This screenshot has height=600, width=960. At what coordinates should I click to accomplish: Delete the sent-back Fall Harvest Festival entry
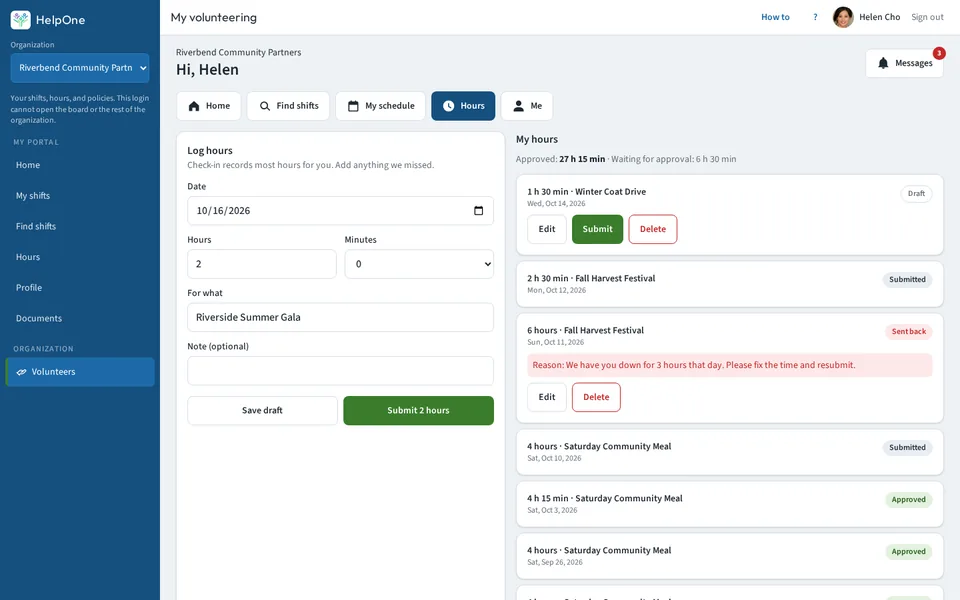pyautogui.click(x=596, y=397)
